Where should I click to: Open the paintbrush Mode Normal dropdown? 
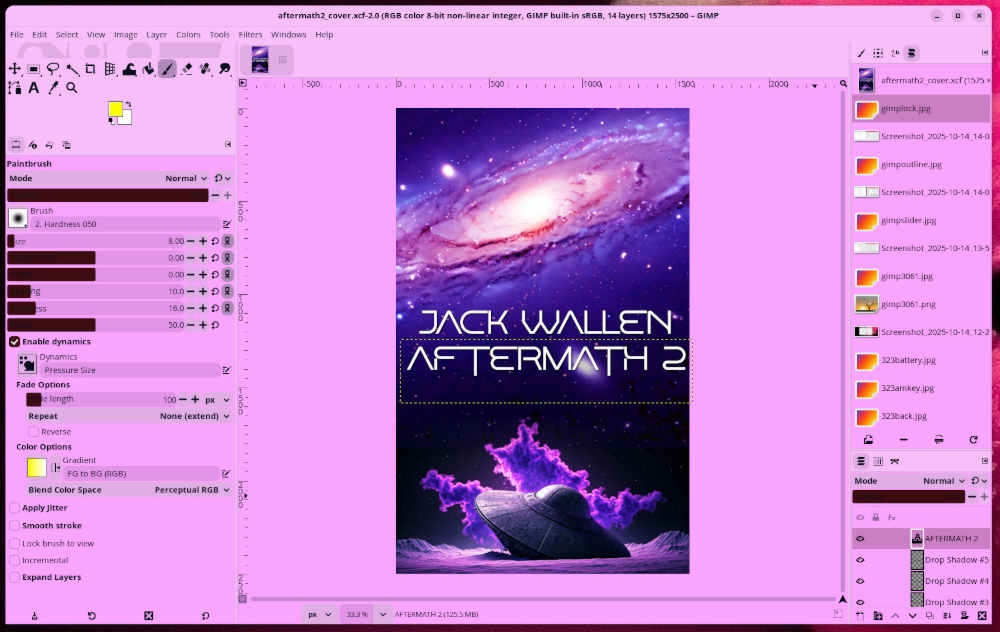tap(186, 178)
